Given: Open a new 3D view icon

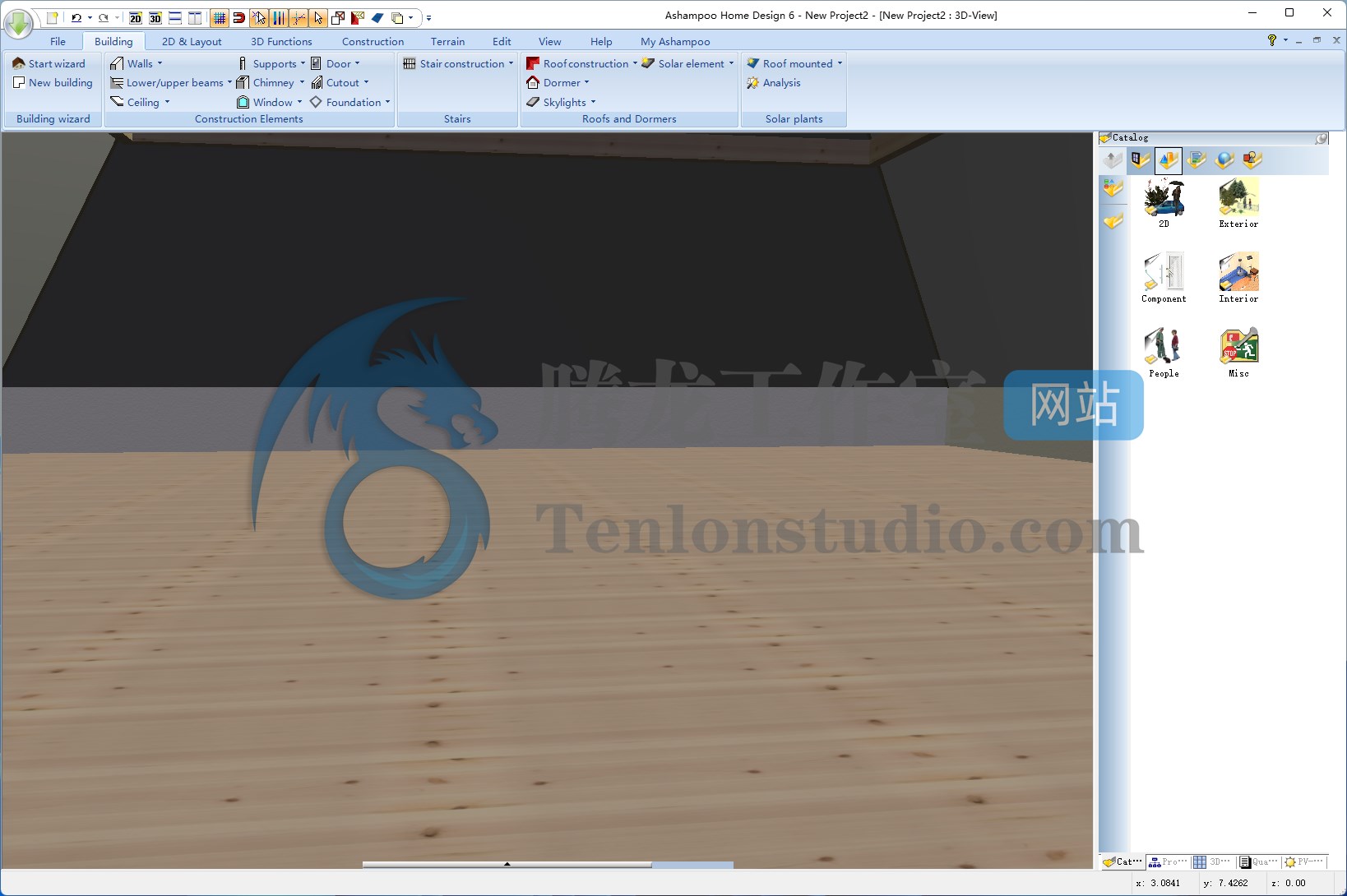Looking at the screenshot, I should tap(155, 17).
